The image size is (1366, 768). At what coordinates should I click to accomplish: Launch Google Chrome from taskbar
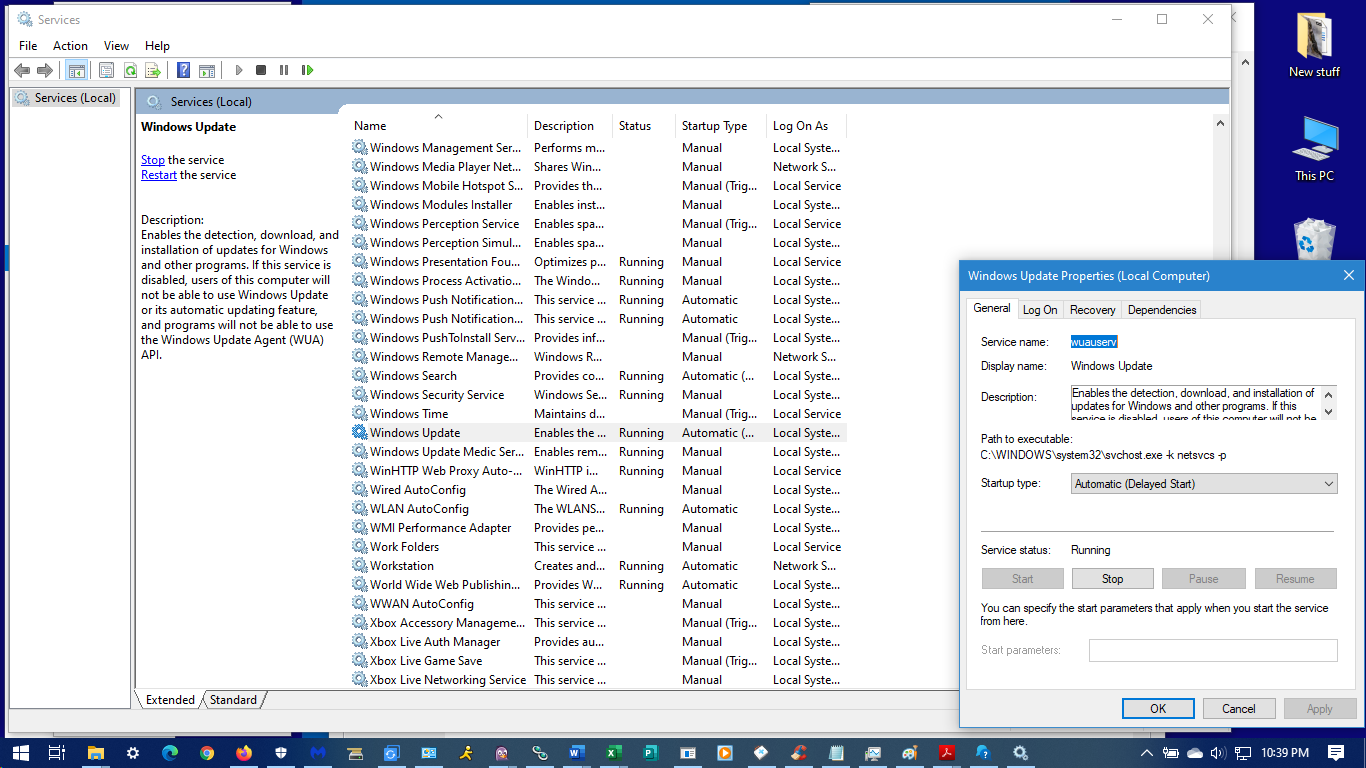pos(207,752)
